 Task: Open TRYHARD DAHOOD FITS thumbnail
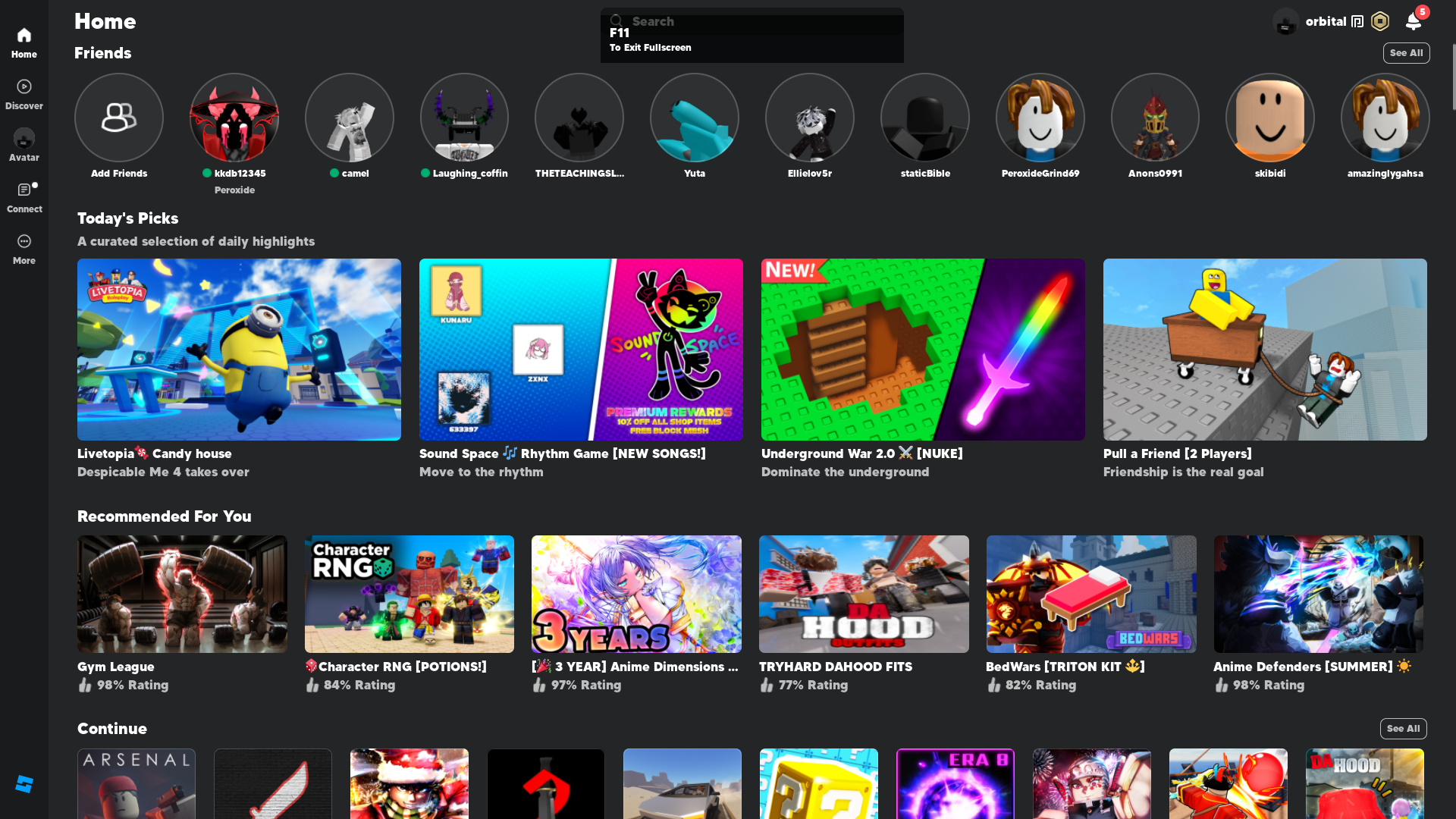(864, 595)
